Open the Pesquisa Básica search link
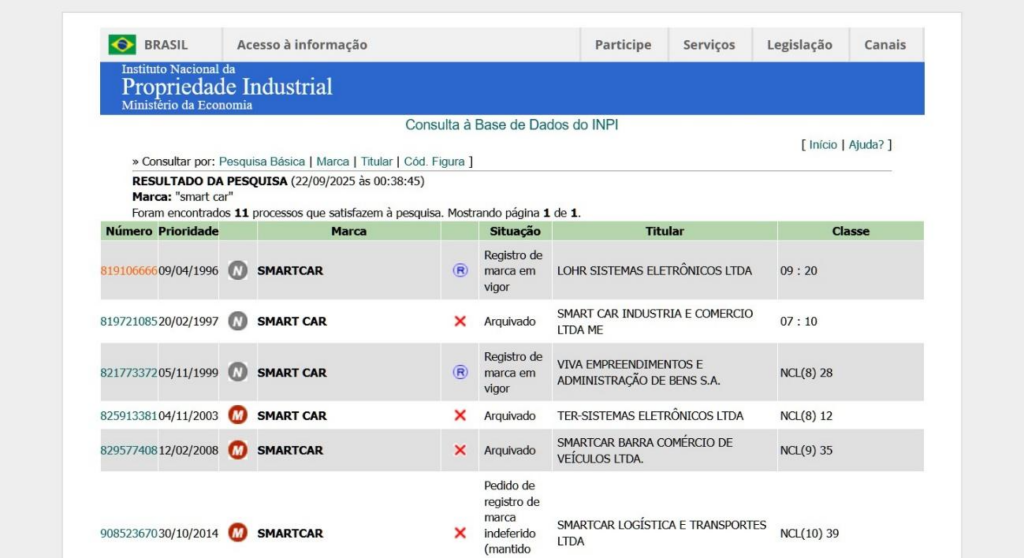This screenshot has width=1024, height=558. point(262,161)
